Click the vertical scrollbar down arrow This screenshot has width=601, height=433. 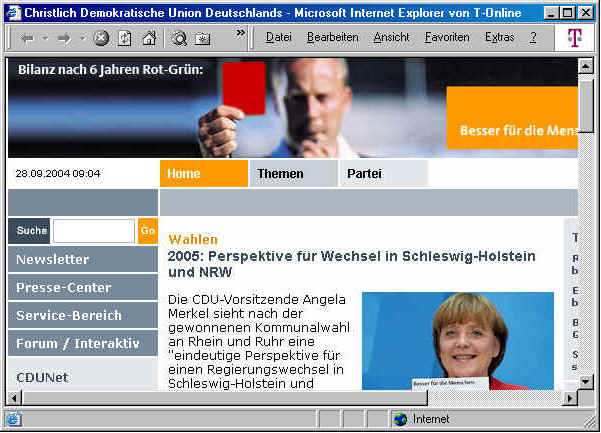(585, 381)
